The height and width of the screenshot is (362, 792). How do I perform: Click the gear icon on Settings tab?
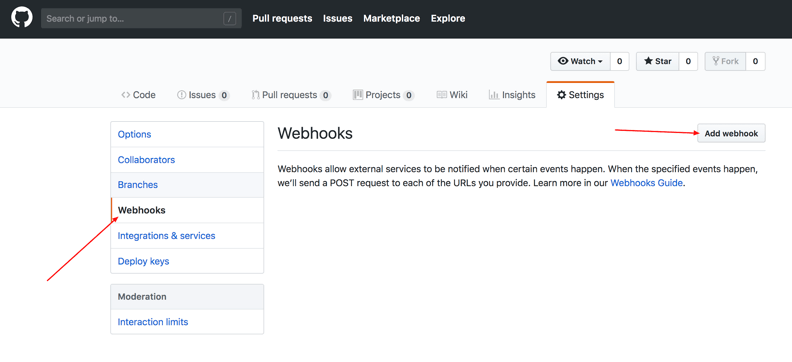pyautogui.click(x=562, y=95)
